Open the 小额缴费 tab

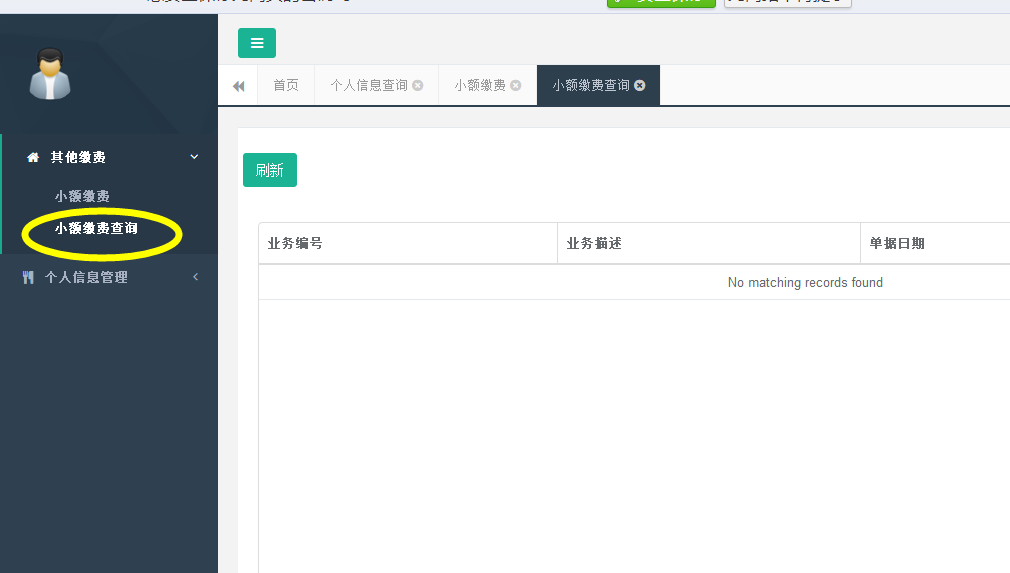click(x=480, y=86)
